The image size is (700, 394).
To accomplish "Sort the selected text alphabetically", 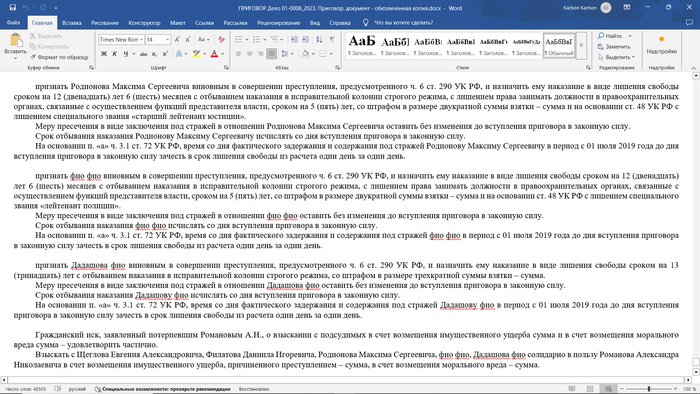I will (x=319, y=40).
